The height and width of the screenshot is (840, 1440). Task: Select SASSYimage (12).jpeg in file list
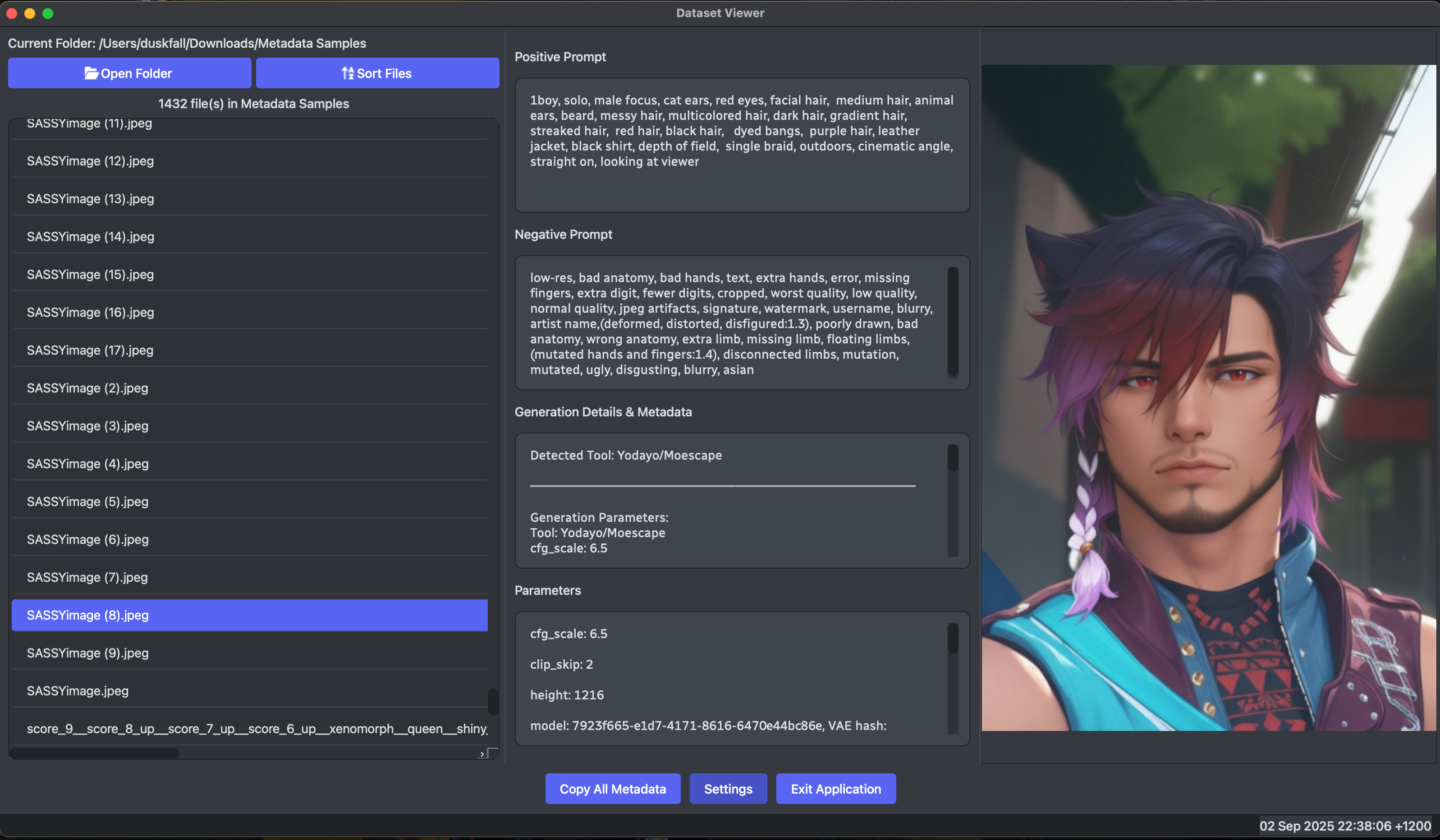click(x=90, y=161)
